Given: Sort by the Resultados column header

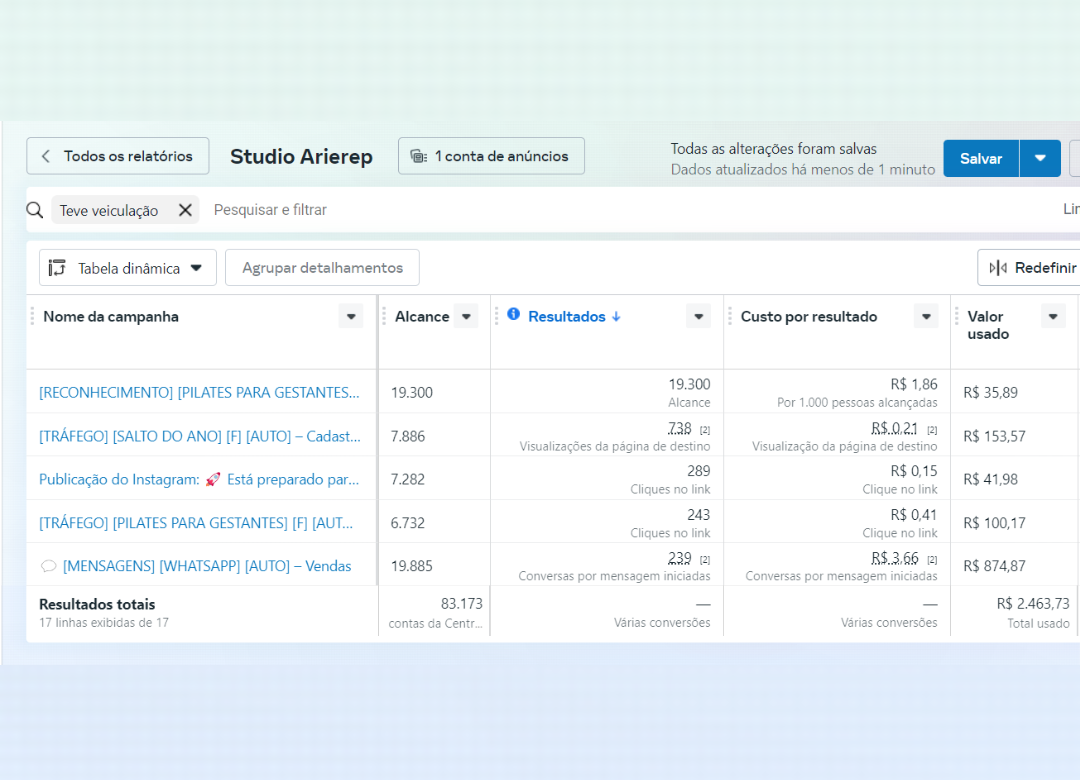Looking at the screenshot, I should pyautogui.click(x=567, y=316).
